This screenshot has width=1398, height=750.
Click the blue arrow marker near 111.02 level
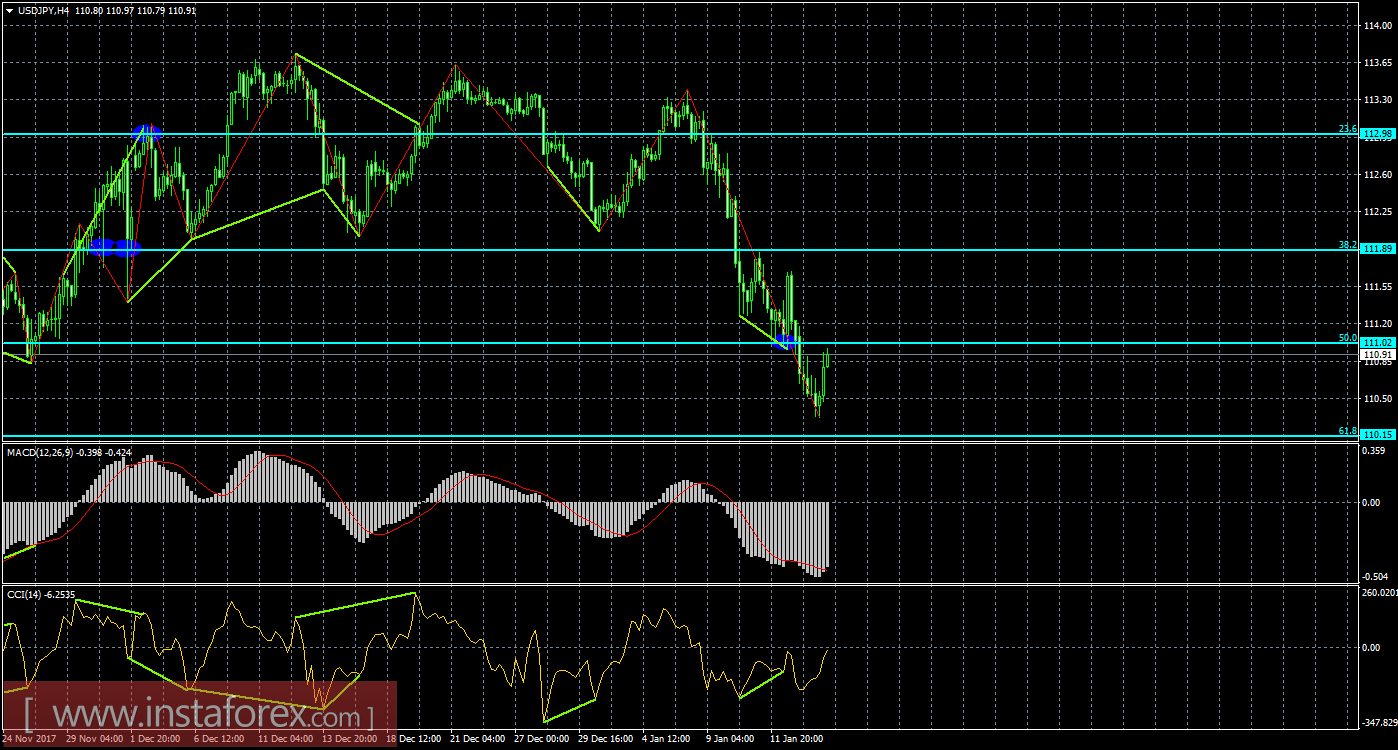[785, 343]
